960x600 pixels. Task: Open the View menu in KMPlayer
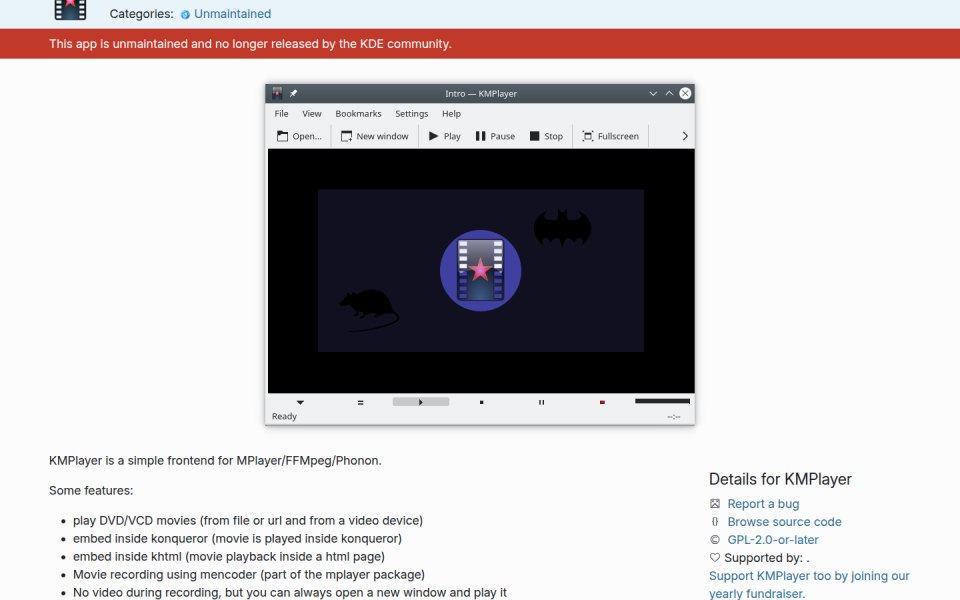tap(311, 113)
